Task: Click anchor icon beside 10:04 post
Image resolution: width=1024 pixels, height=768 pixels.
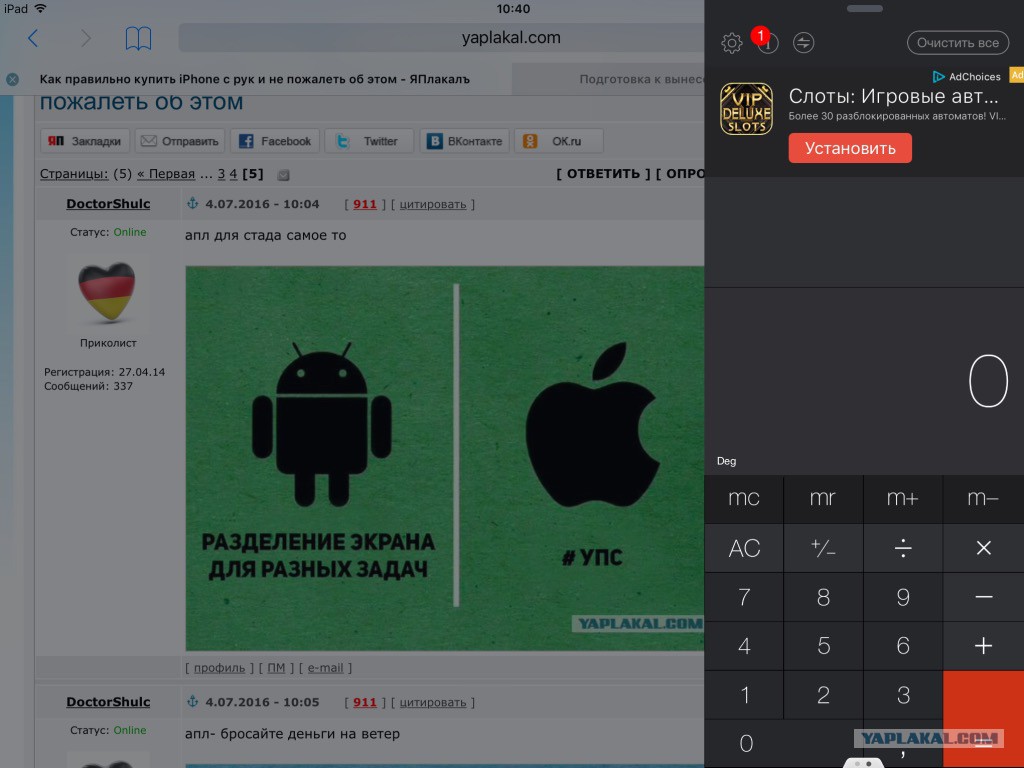Action: 193,204
